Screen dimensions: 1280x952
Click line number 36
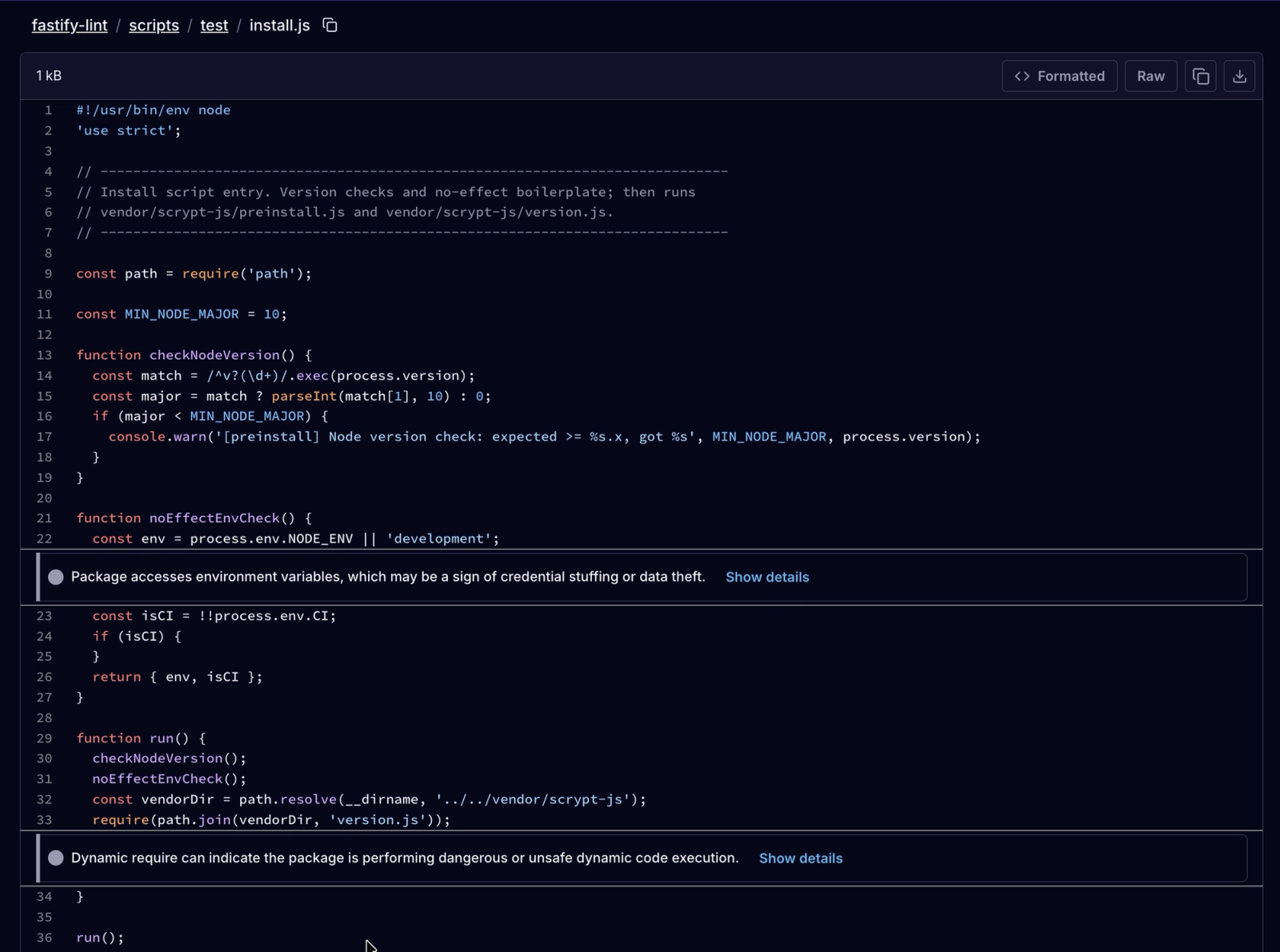click(45, 938)
